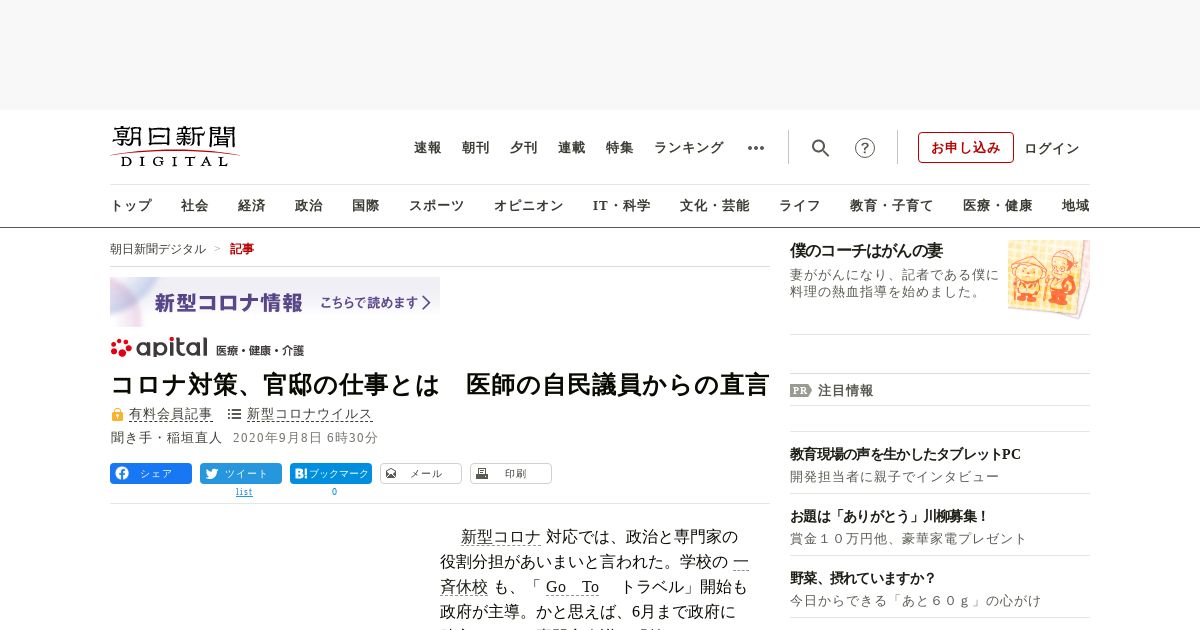The image size is (1200, 630).
Task: Select the 文化・芸能 category tab
Action: [715, 206]
